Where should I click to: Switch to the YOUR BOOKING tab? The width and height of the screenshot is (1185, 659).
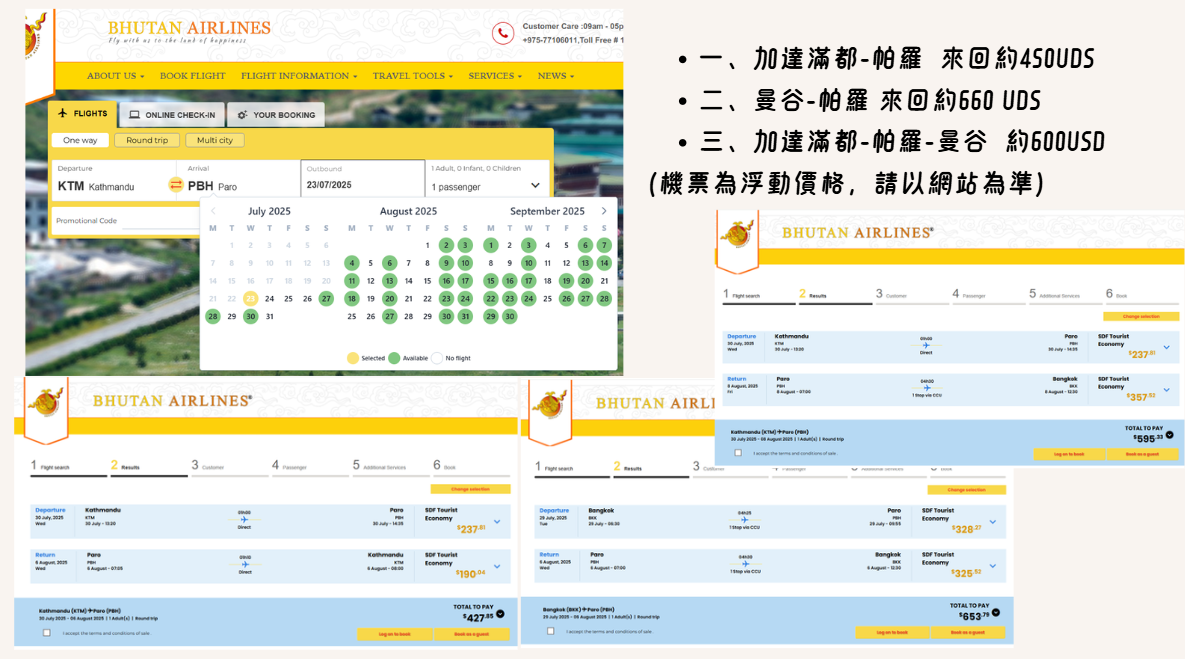[276, 115]
